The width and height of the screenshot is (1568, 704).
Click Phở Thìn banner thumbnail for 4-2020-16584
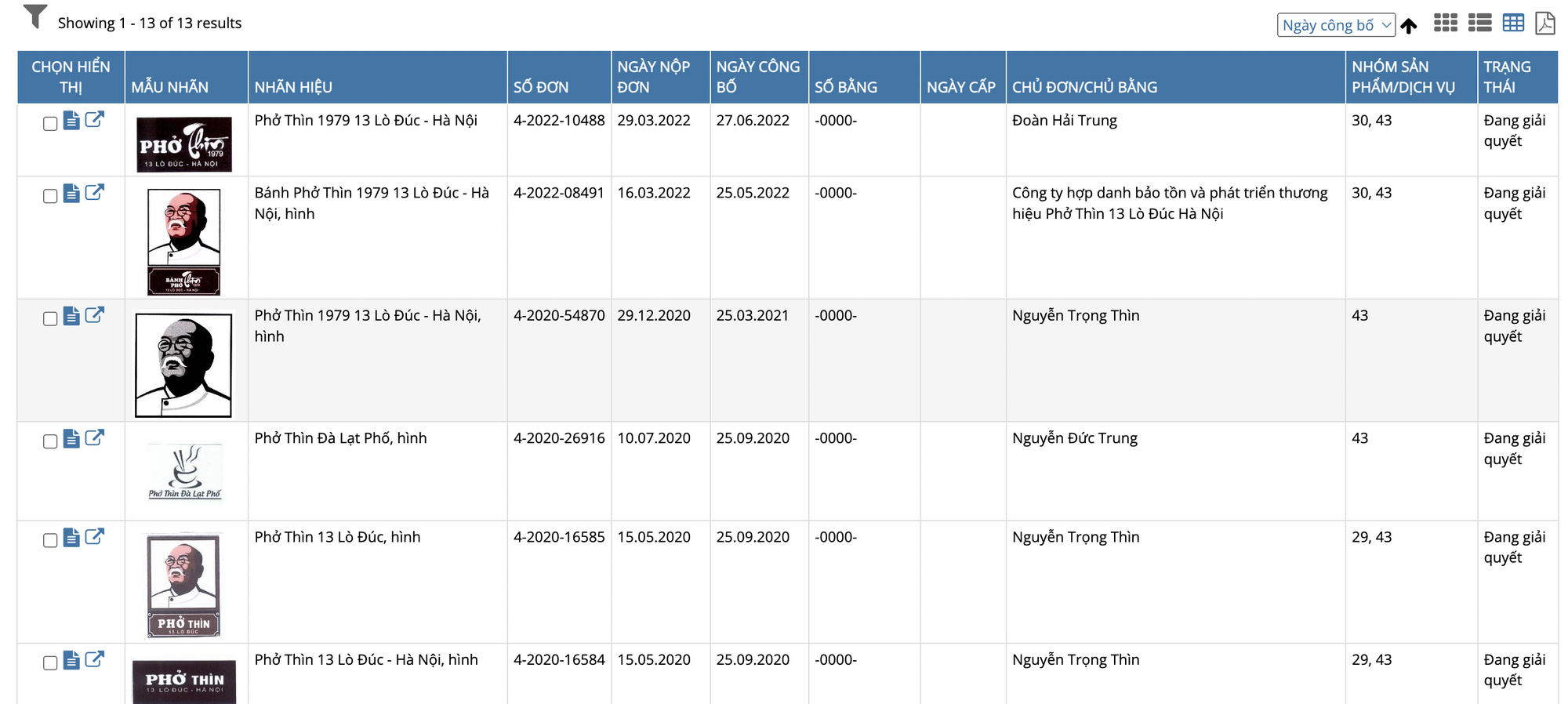click(184, 681)
